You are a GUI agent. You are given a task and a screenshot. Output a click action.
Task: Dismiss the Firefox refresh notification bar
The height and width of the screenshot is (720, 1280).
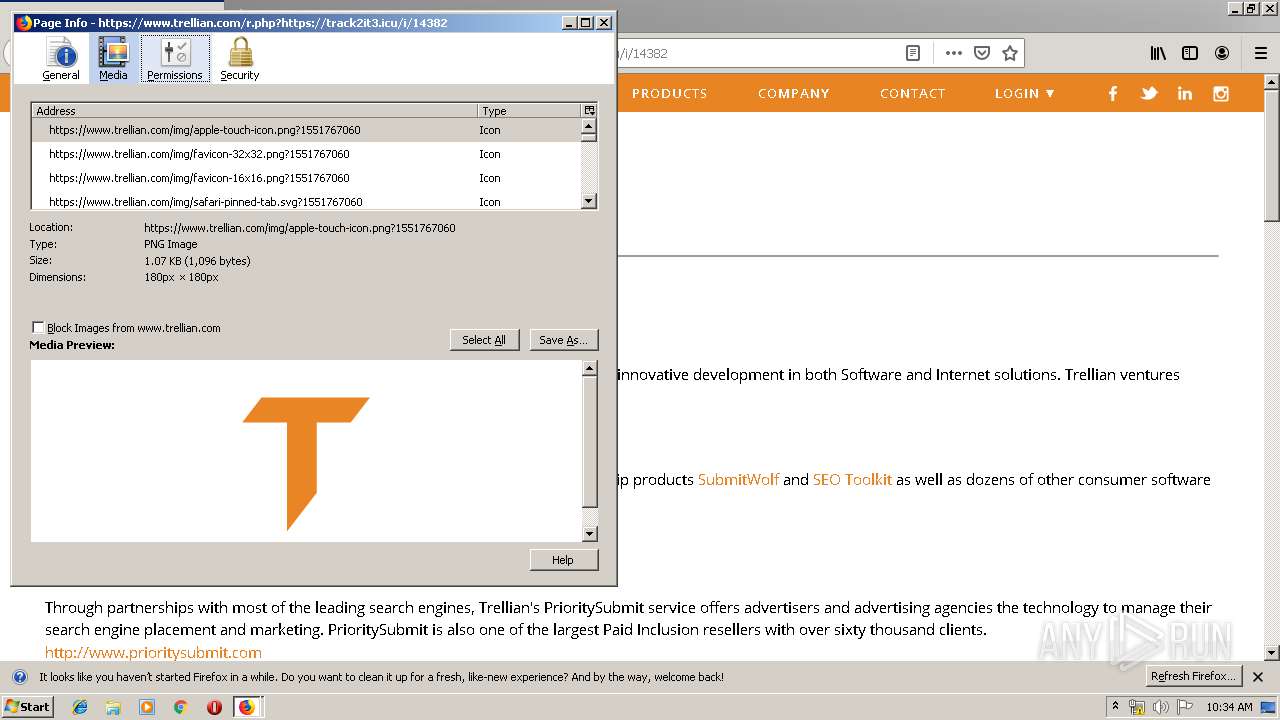pyautogui.click(x=1258, y=677)
